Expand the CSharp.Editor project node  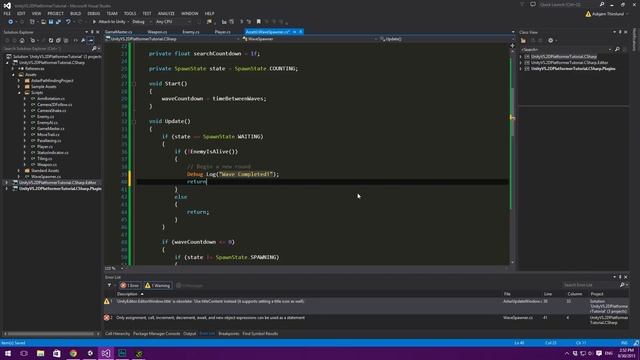click(7, 182)
